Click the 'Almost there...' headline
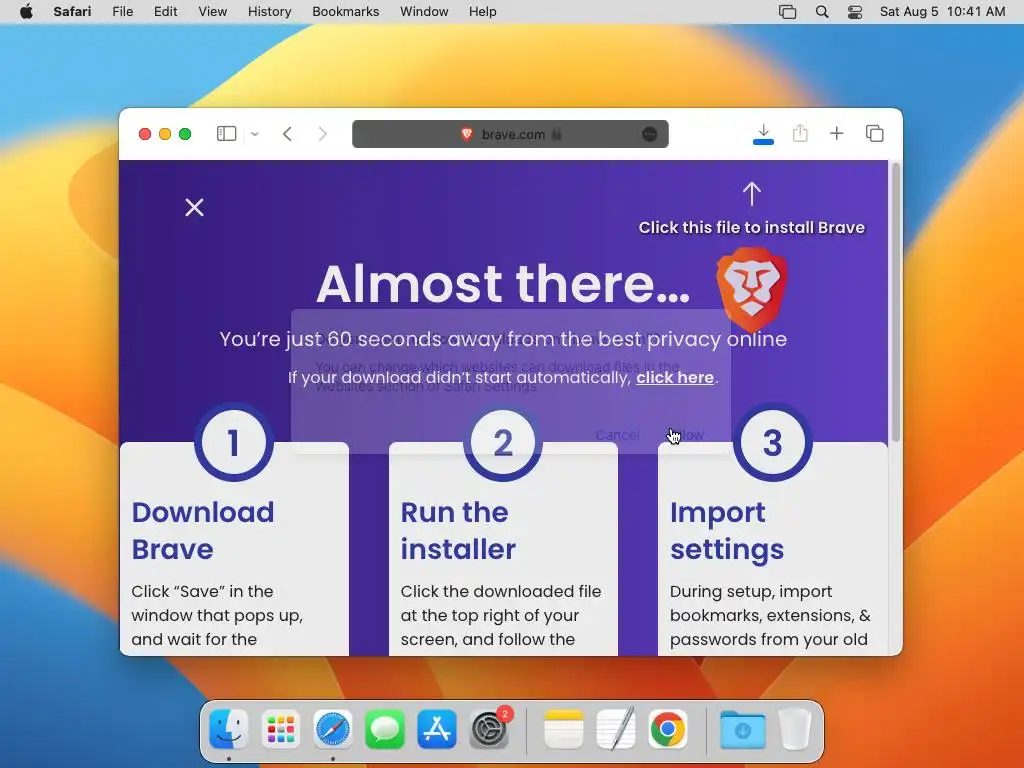 pyautogui.click(x=503, y=283)
